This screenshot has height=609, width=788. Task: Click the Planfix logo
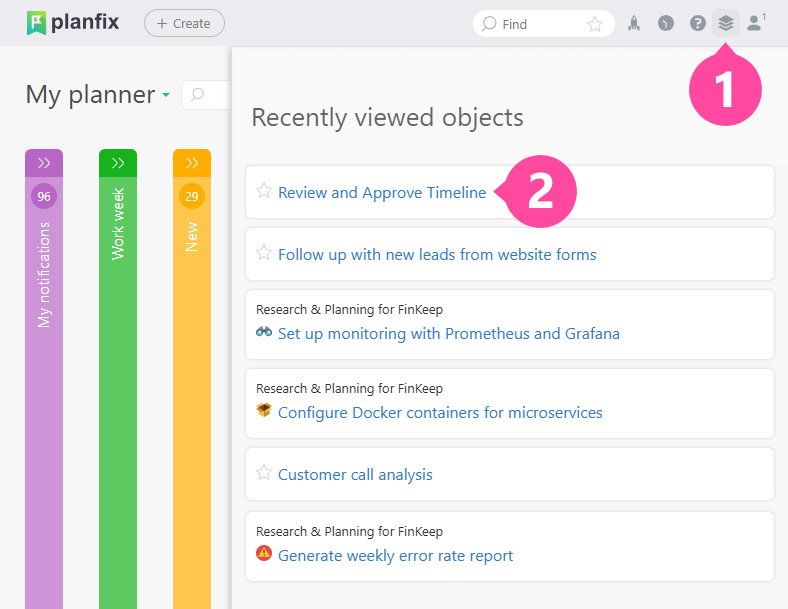click(72, 23)
